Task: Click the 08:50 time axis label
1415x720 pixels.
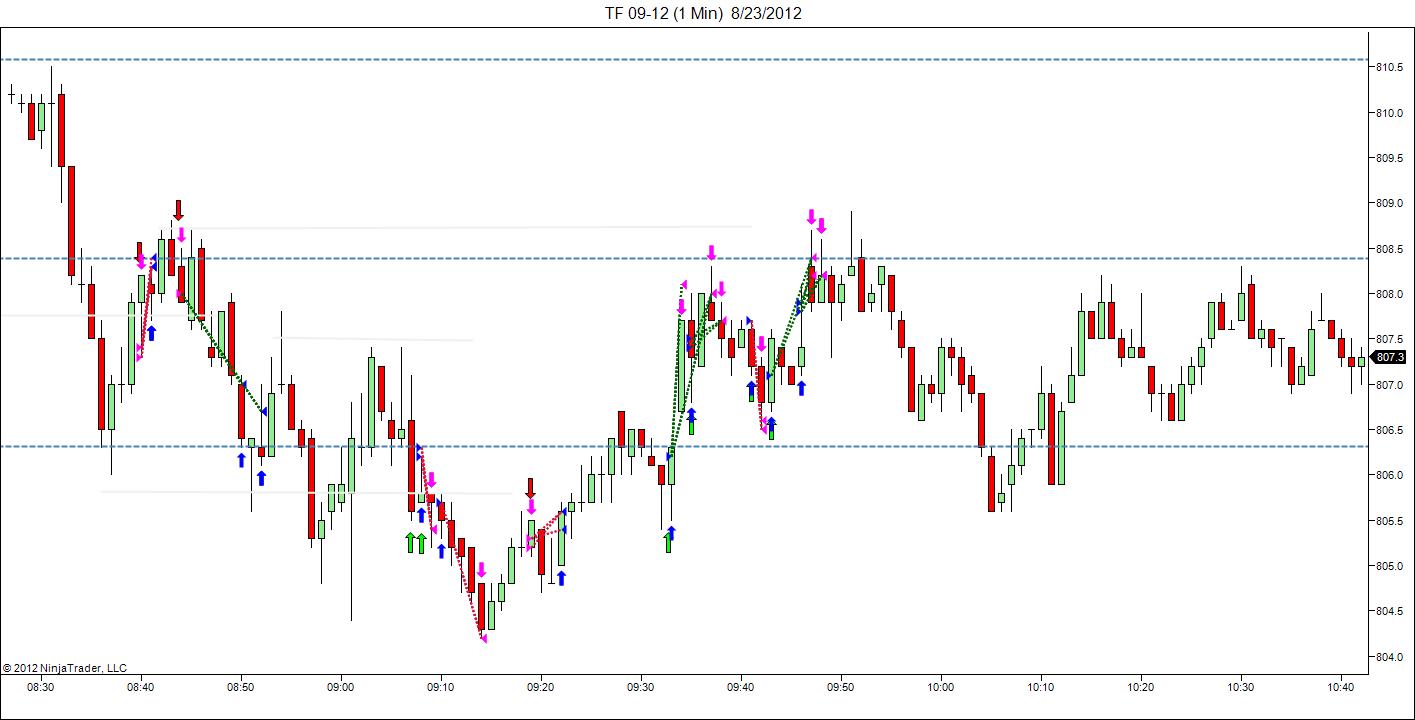Action: [x=240, y=687]
